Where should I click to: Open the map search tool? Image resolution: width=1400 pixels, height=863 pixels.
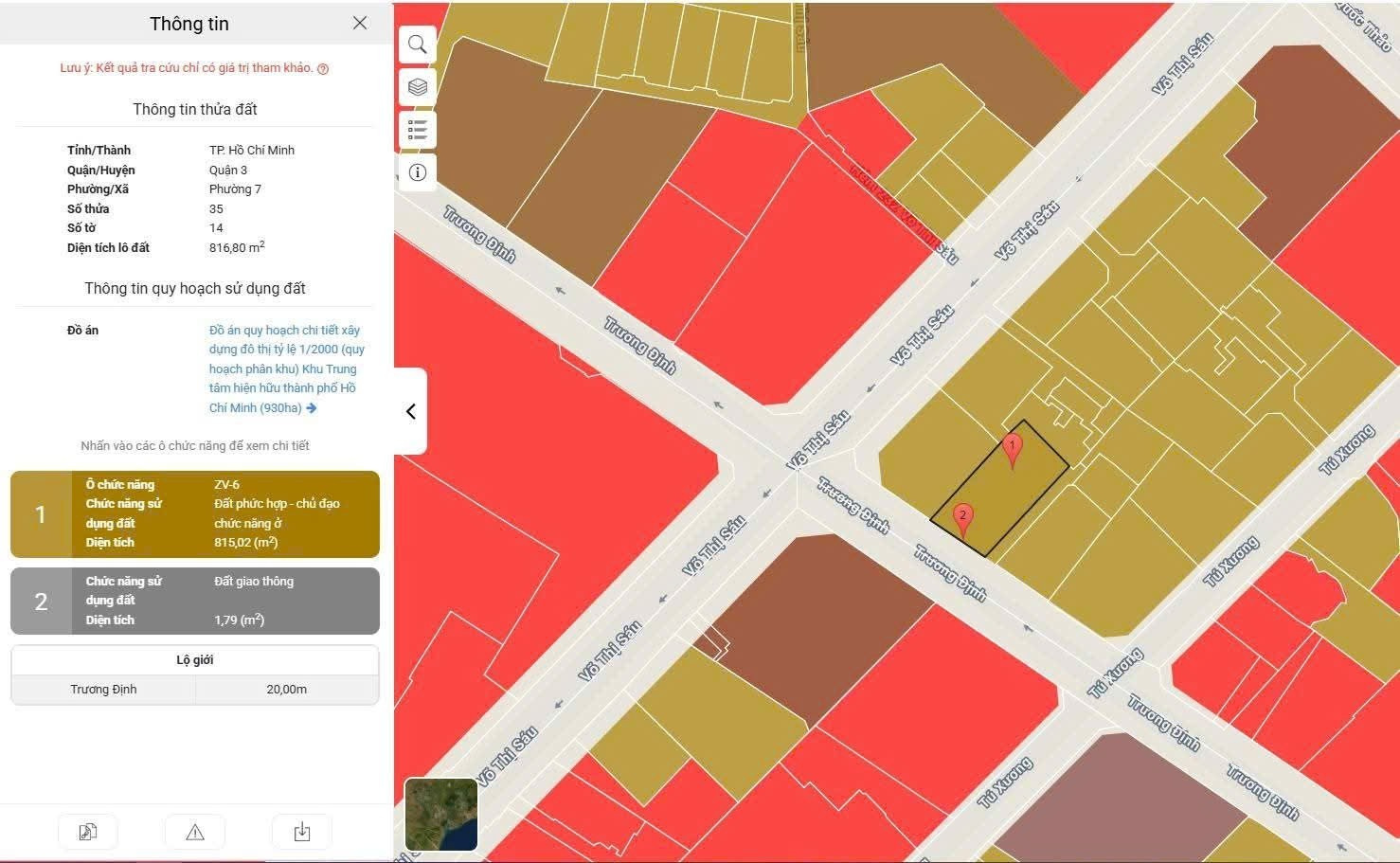[417, 45]
